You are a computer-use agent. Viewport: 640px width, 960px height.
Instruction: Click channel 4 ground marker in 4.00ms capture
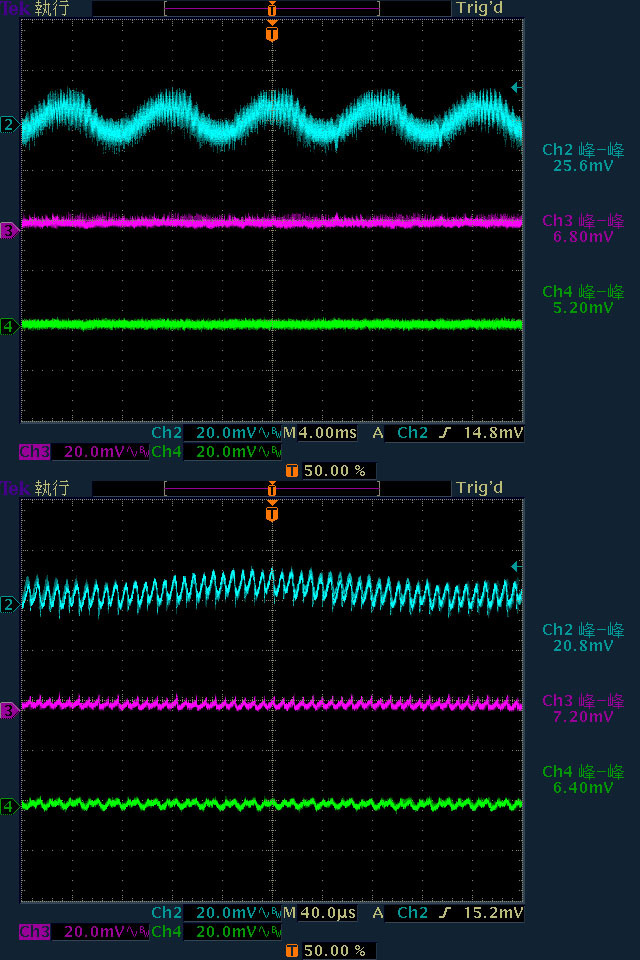[x=9, y=326]
